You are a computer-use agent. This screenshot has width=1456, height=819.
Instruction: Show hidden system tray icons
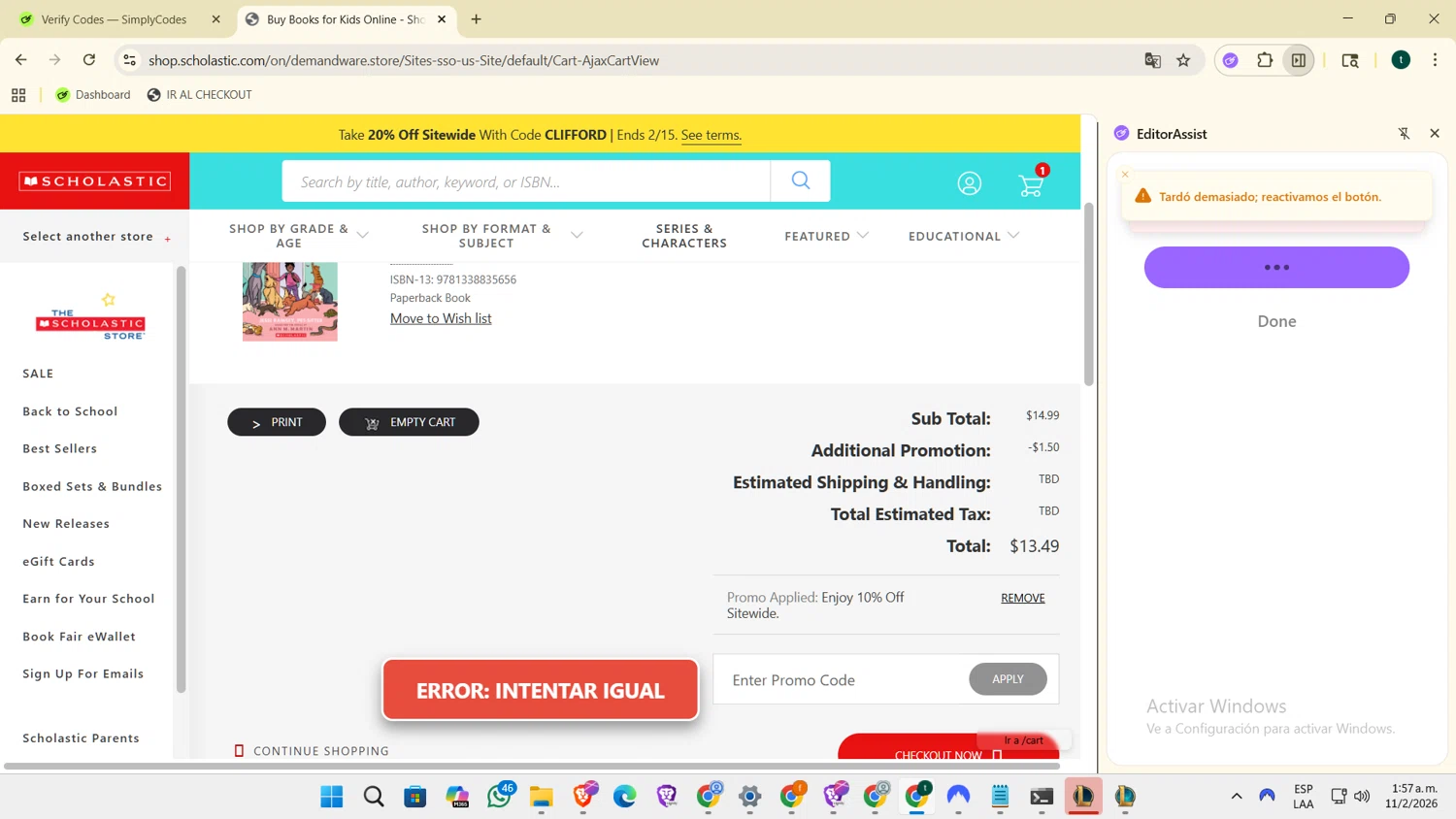[x=1237, y=797]
